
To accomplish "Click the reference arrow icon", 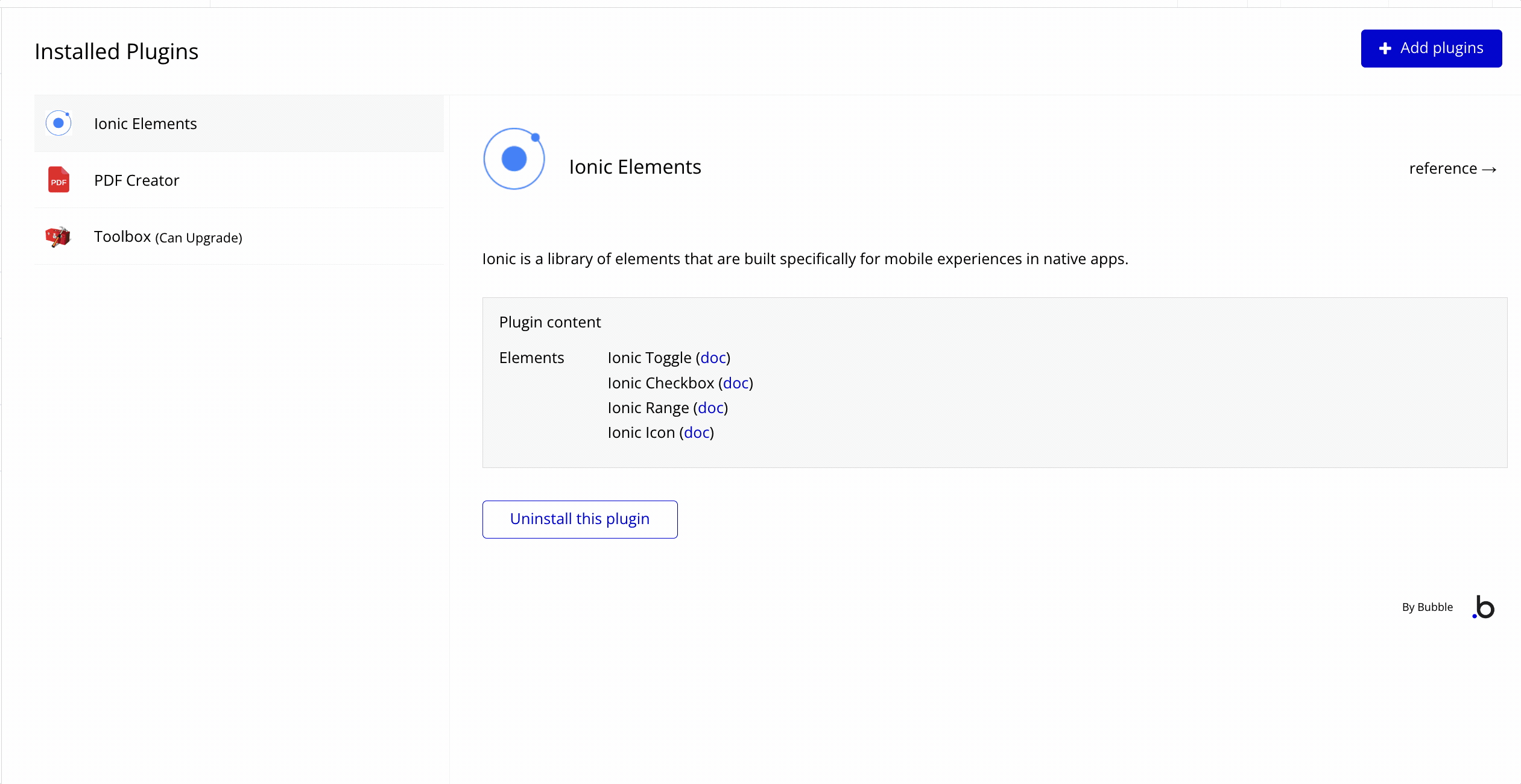I will click(x=1490, y=169).
